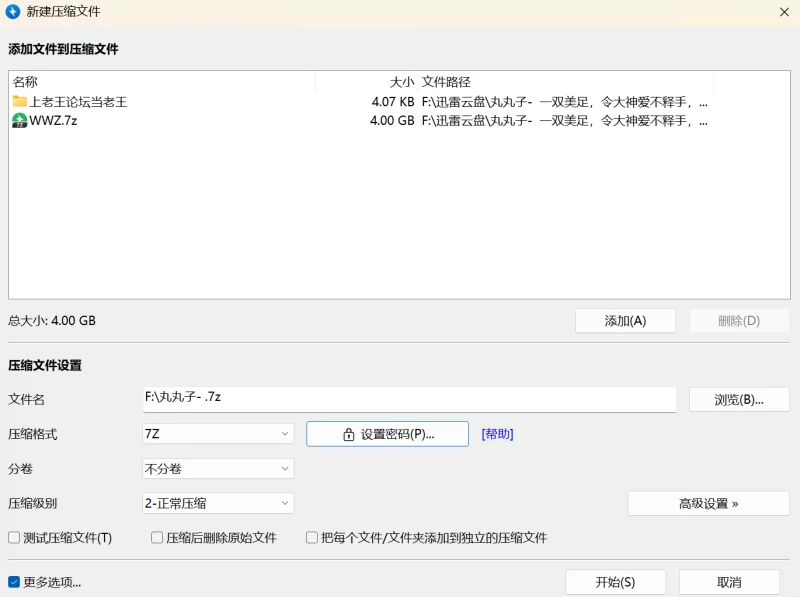Click the green archive icon beside WWZ.7z
The image size is (800, 597).
(18, 122)
